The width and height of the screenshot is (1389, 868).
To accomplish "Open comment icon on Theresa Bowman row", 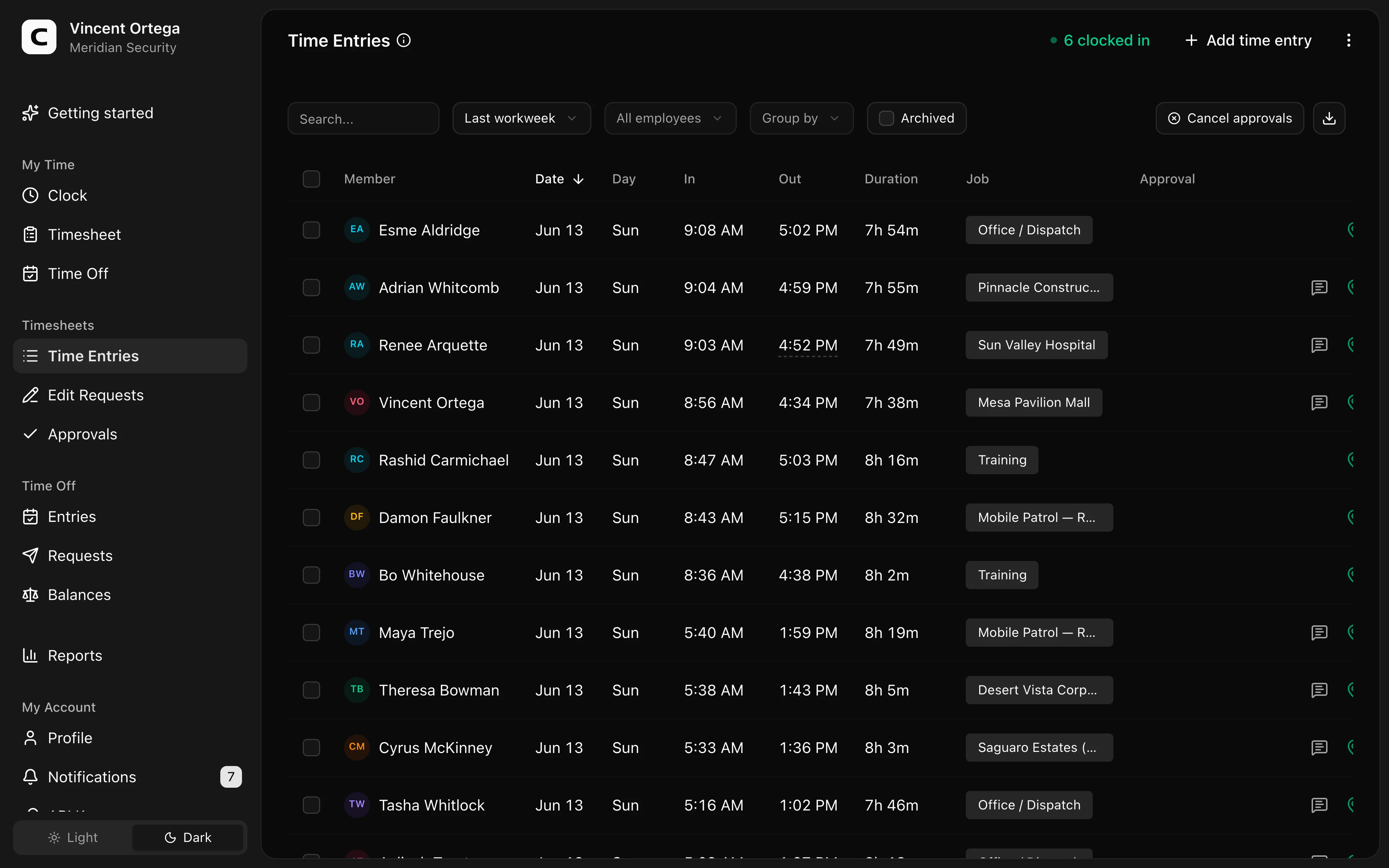I will [1319, 690].
